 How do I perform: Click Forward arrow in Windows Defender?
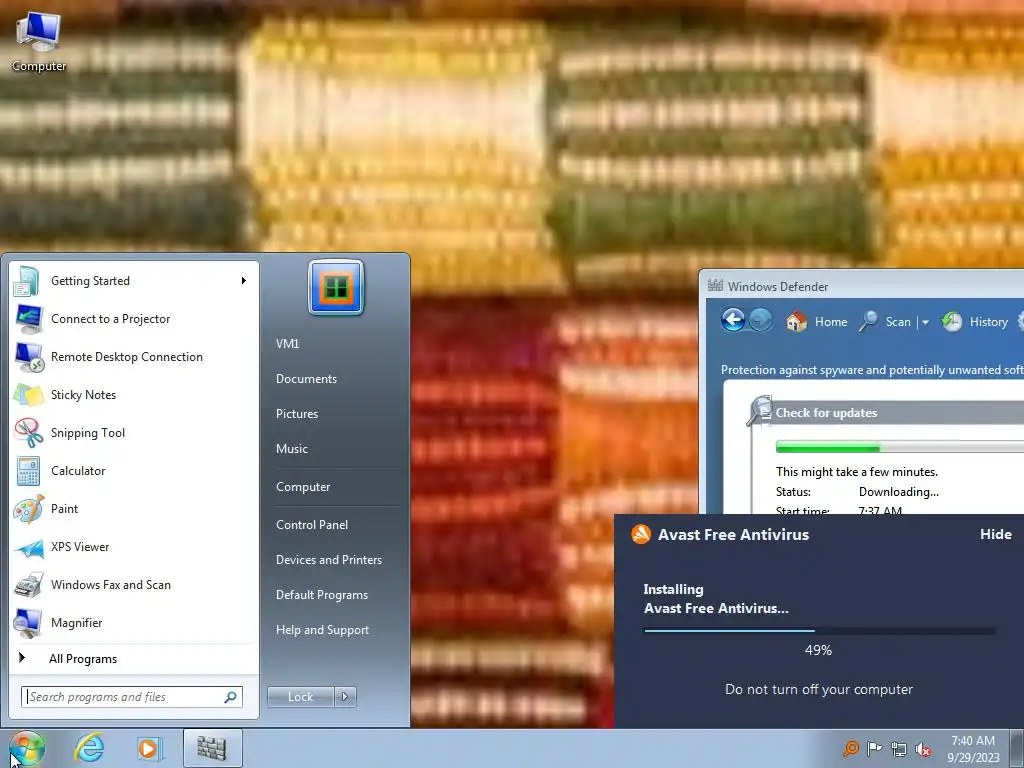pos(760,320)
